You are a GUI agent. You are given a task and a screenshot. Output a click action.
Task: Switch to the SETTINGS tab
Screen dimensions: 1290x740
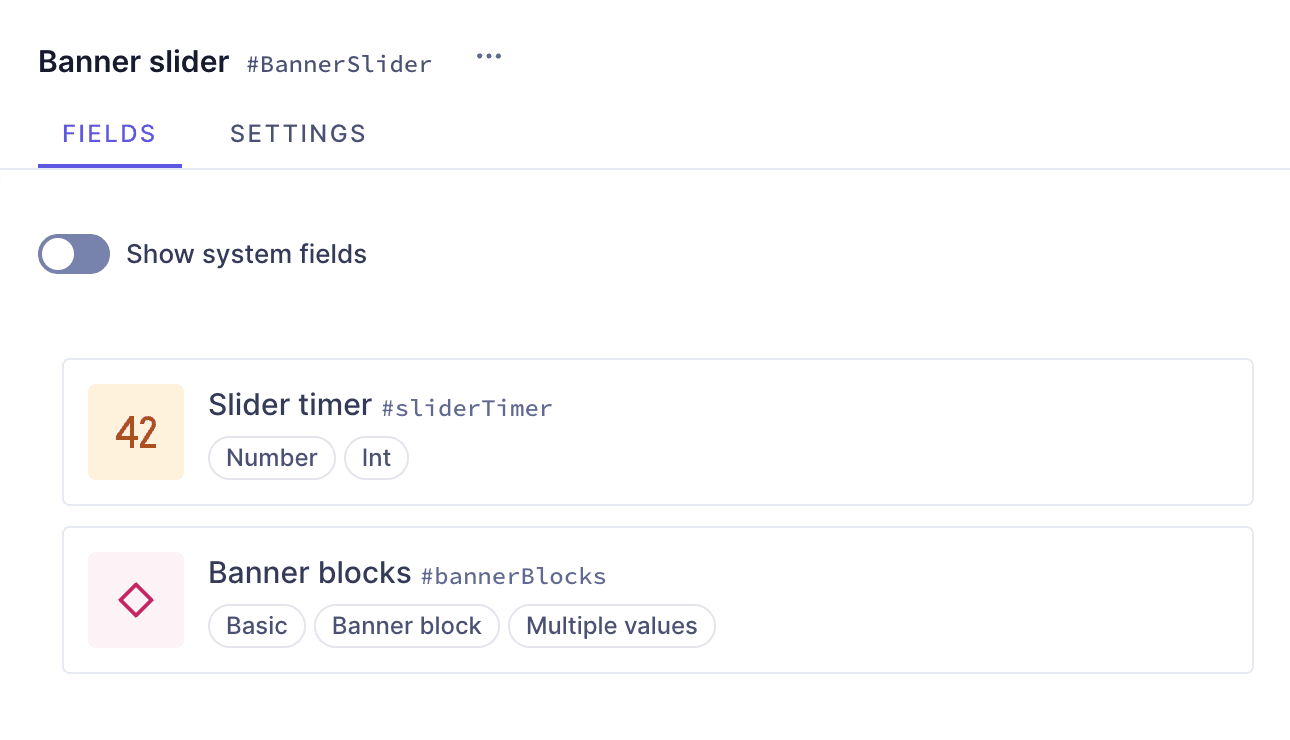tap(297, 133)
